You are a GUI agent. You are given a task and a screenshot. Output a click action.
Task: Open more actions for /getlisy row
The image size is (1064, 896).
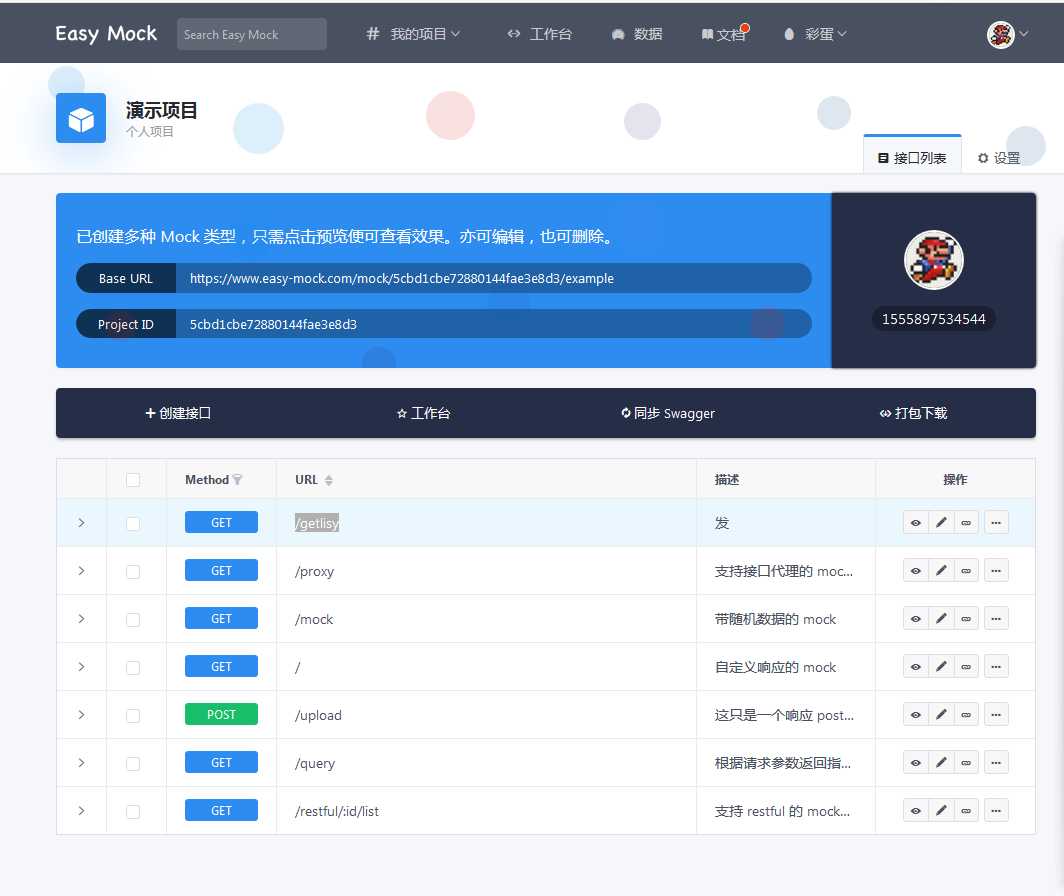pyautogui.click(x=996, y=523)
